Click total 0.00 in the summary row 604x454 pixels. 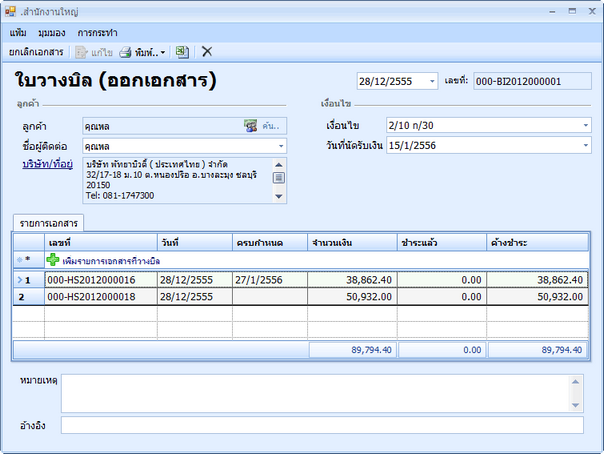coord(442,350)
